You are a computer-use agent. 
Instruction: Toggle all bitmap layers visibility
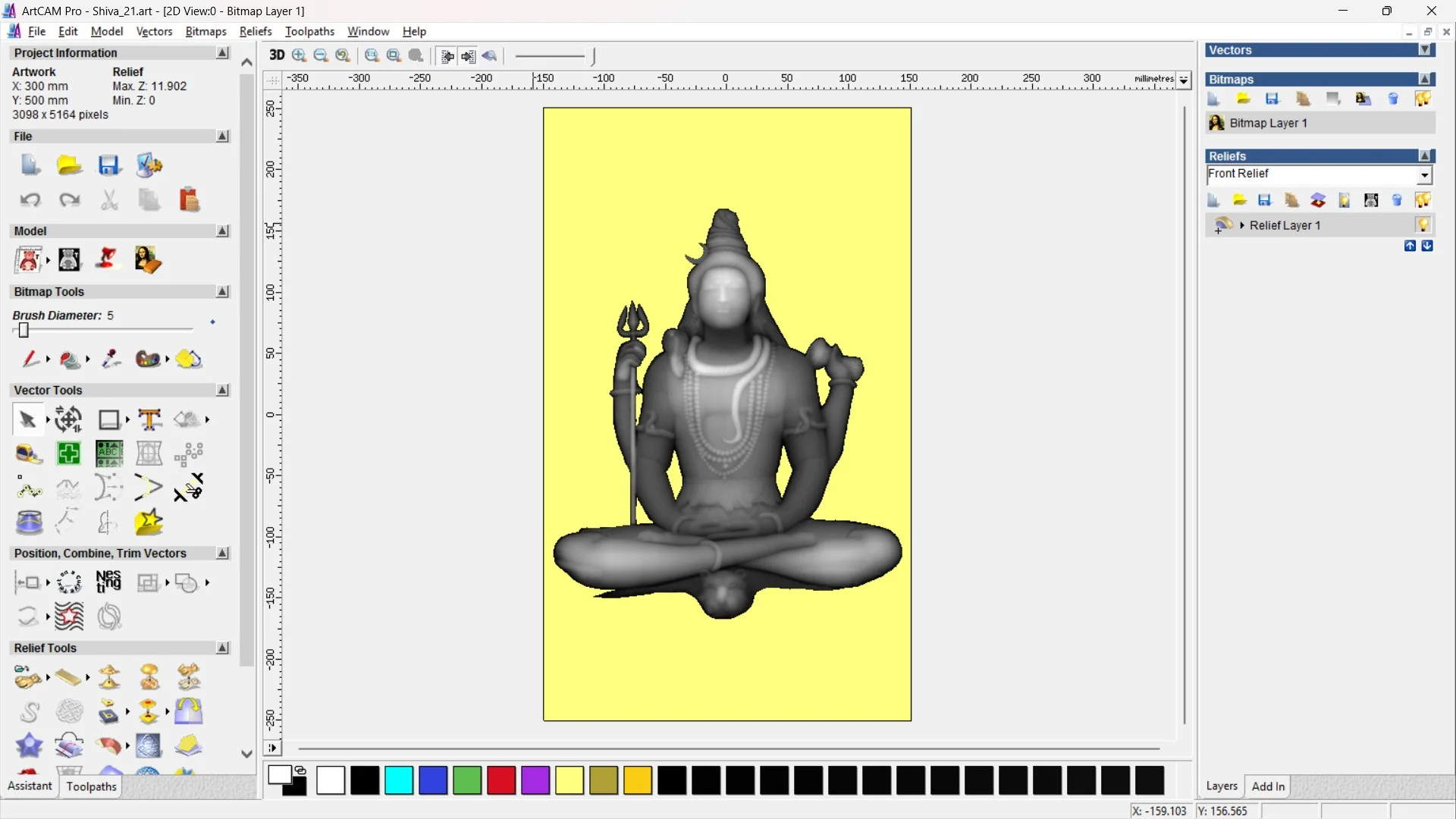tap(1424, 99)
